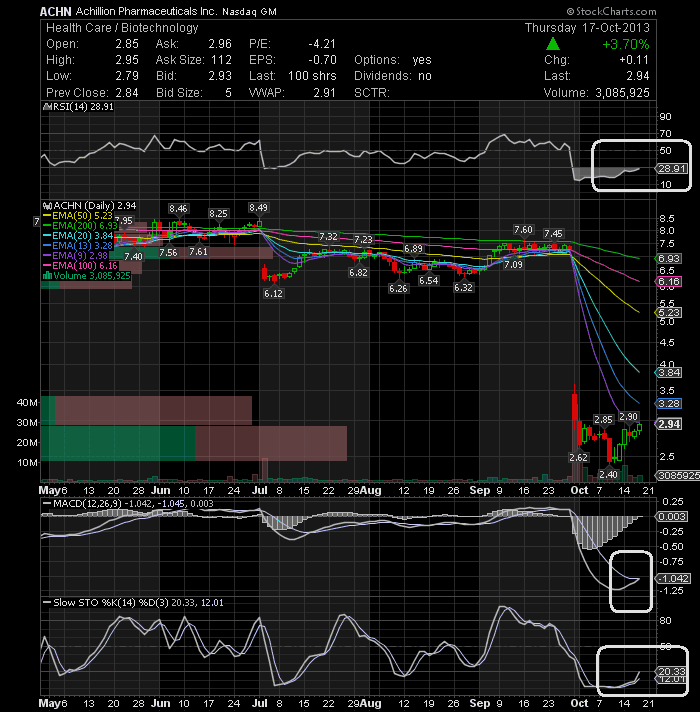Click the header Volume value 3,085,925
The width and height of the screenshot is (700, 712).
[x=622, y=93]
